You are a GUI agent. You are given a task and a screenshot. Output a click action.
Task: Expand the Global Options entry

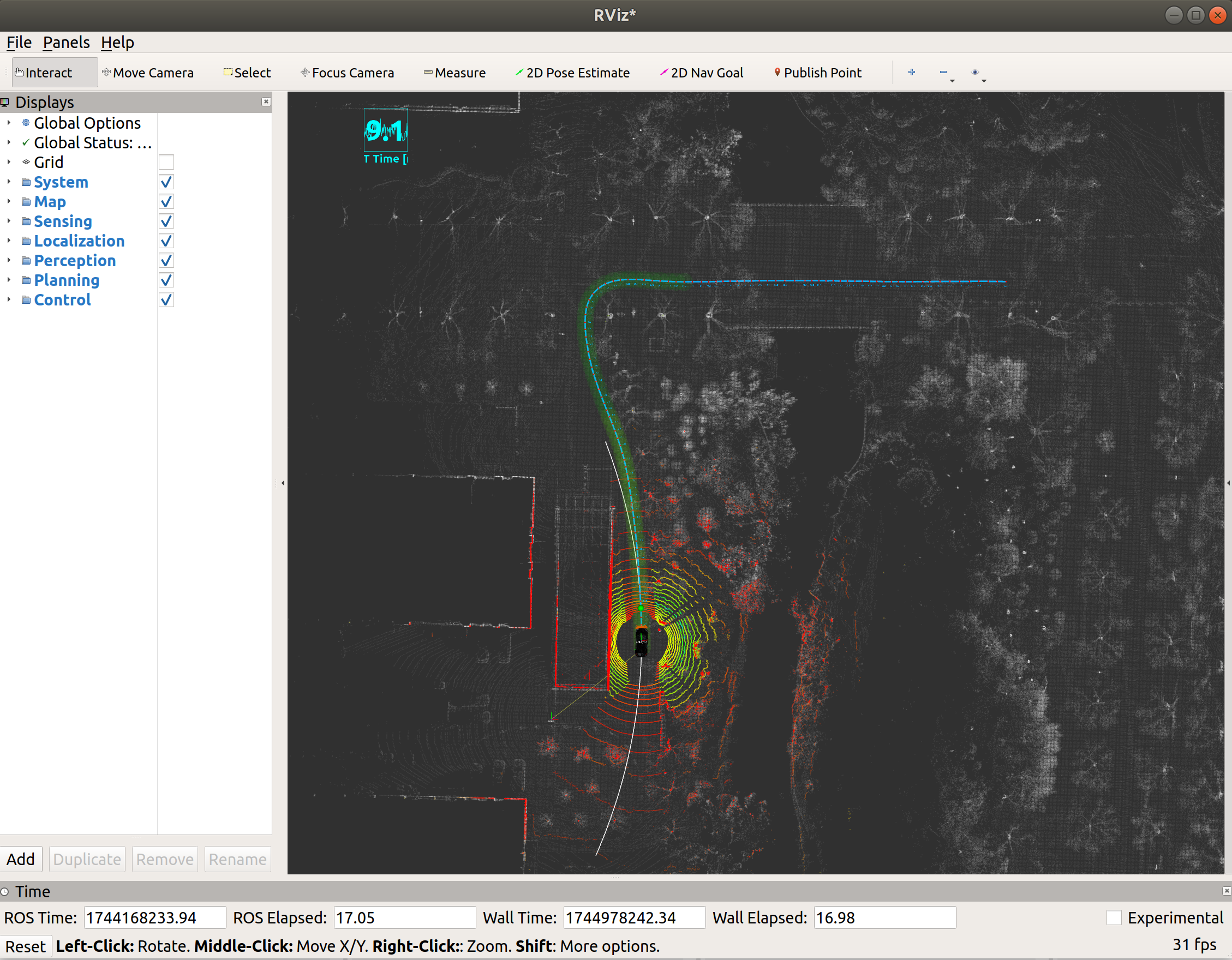(x=9, y=123)
